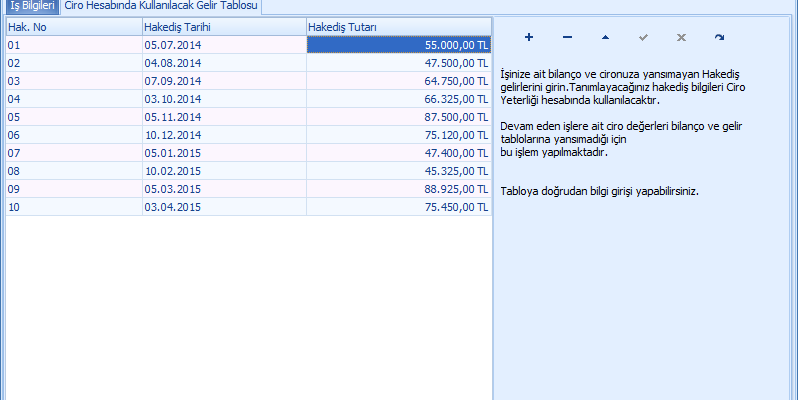Click the minus icon to delete record
The image size is (798, 400).
[x=567, y=38]
